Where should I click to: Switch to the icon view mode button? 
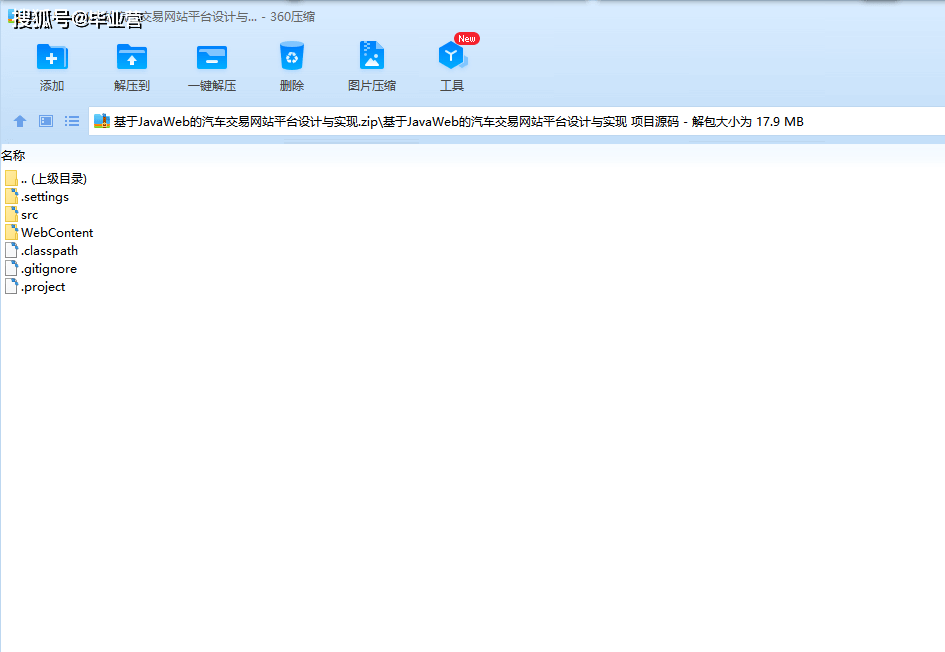click(x=46, y=122)
